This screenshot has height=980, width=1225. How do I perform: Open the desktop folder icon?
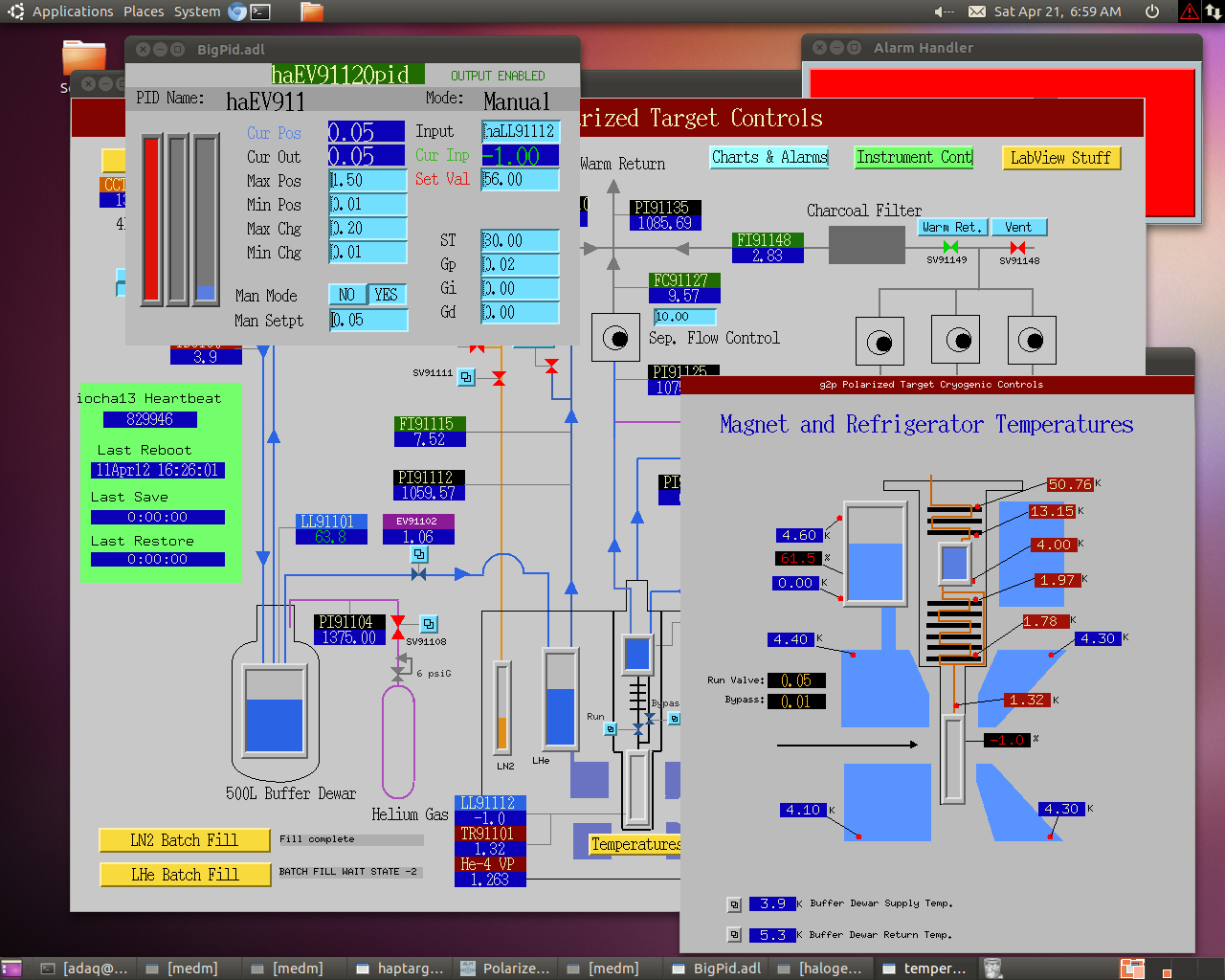(84, 57)
